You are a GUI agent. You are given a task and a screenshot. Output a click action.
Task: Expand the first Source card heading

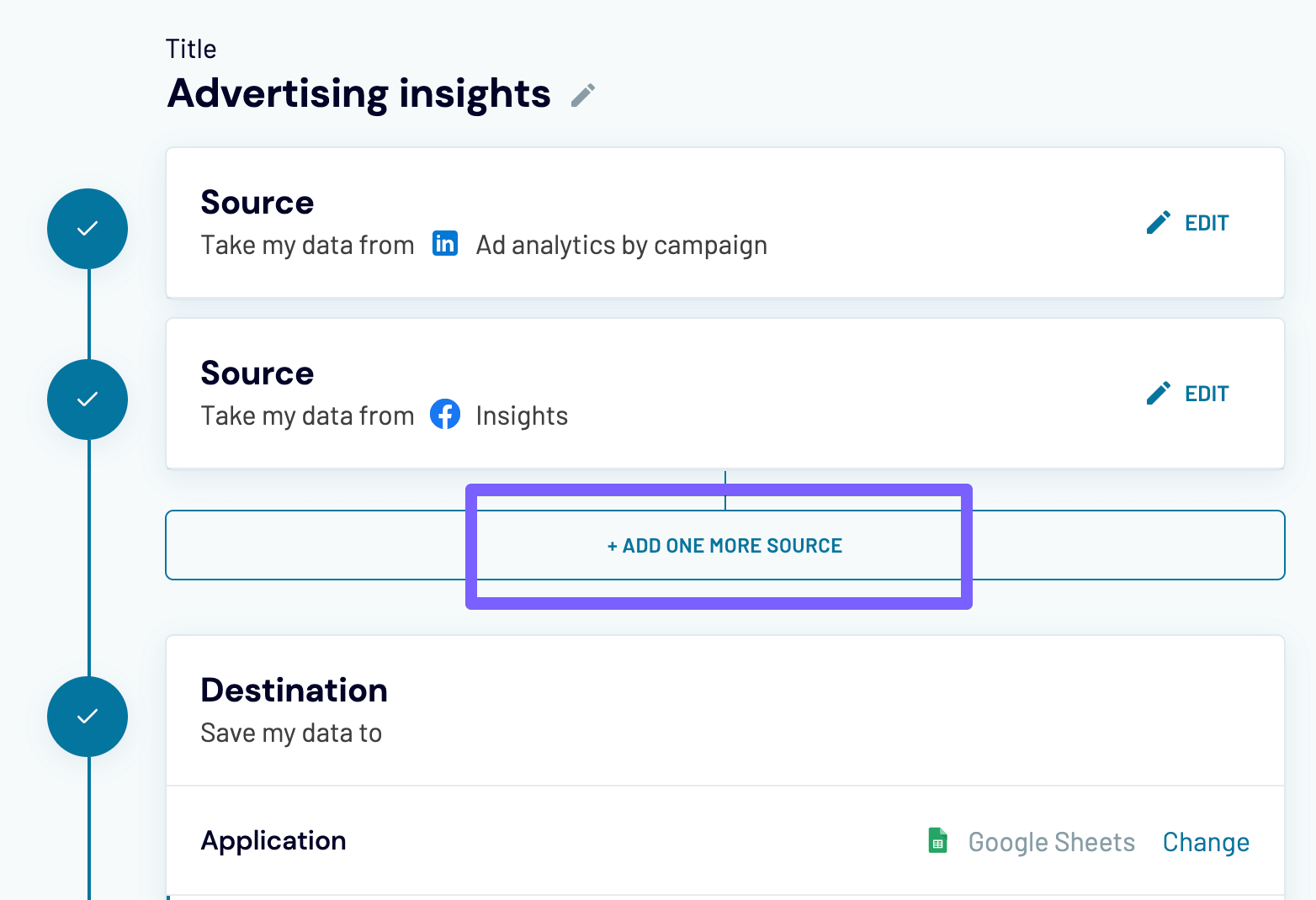(x=257, y=203)
